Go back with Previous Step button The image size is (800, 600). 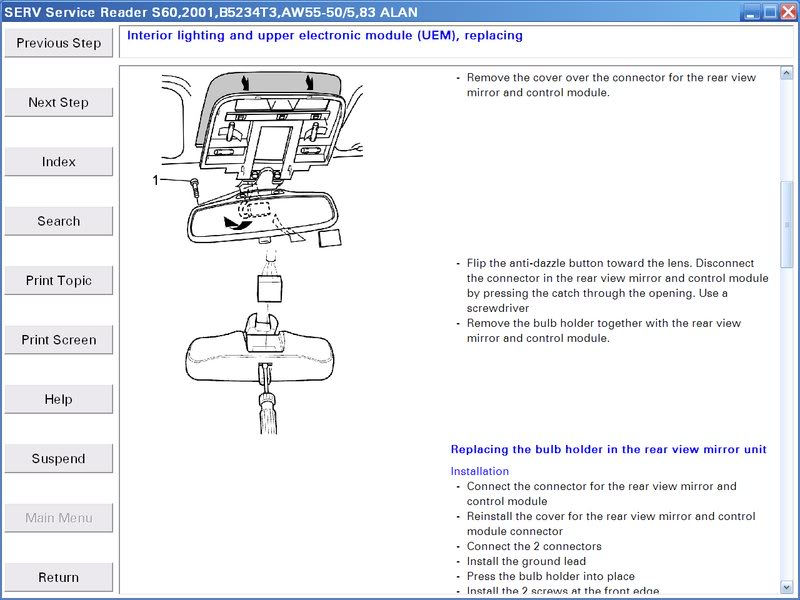(59, 43)
